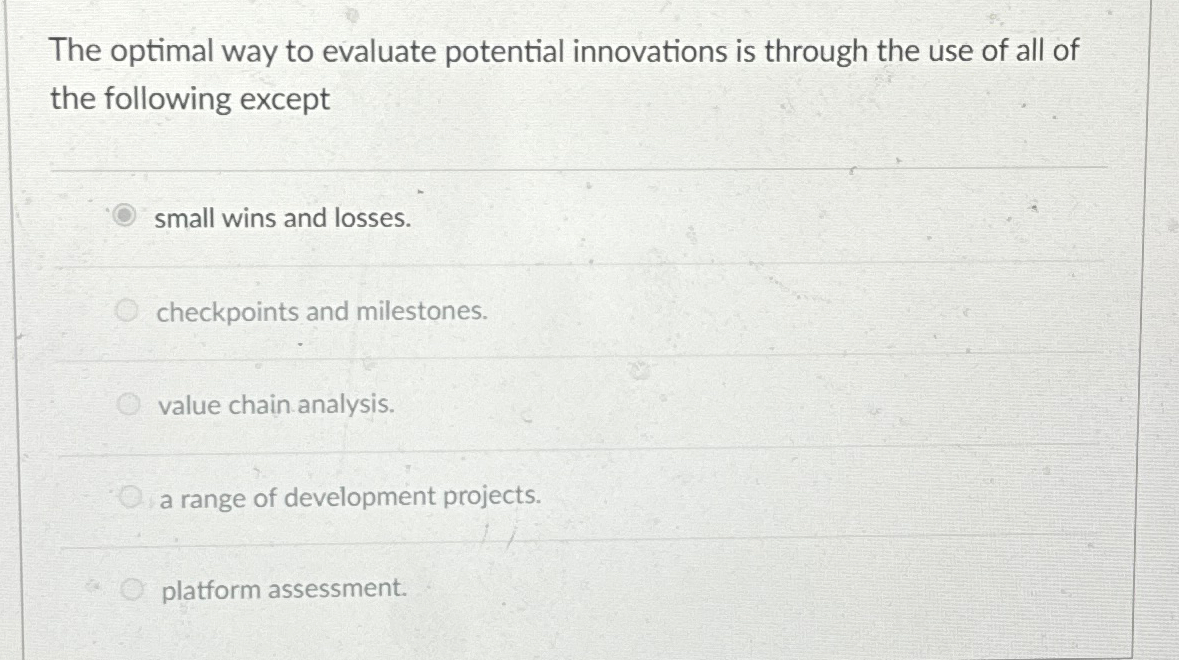Click the 'platform assessment' answer text
The image size is (1179, 660).
[282, 590]
